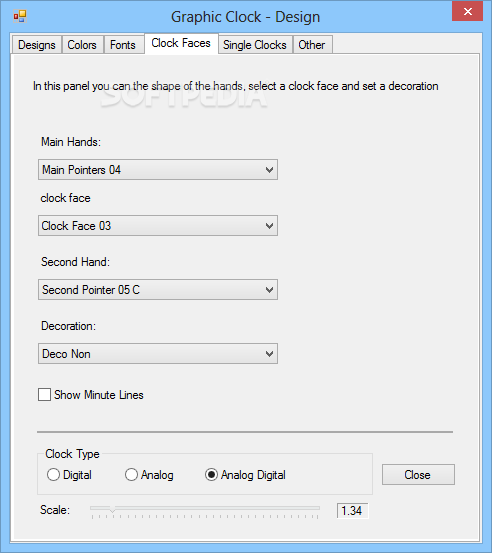Open the clock face dropdown showing Clock Face 03

click(158, 226)
